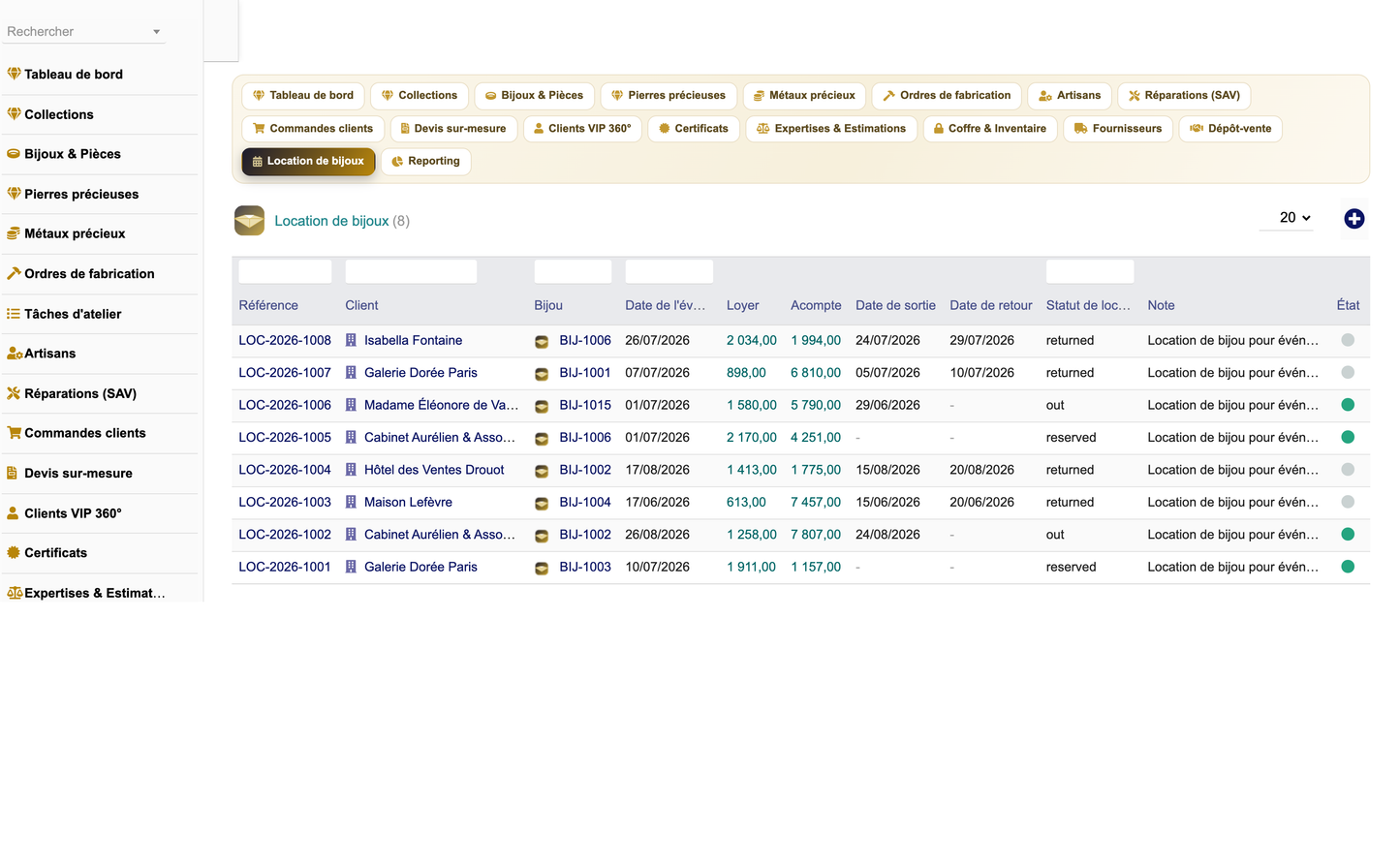Screen dimensions: 1400x866
Task: Open client Hôtel des Ventes Drouot
Action: (x=434, y=470)
